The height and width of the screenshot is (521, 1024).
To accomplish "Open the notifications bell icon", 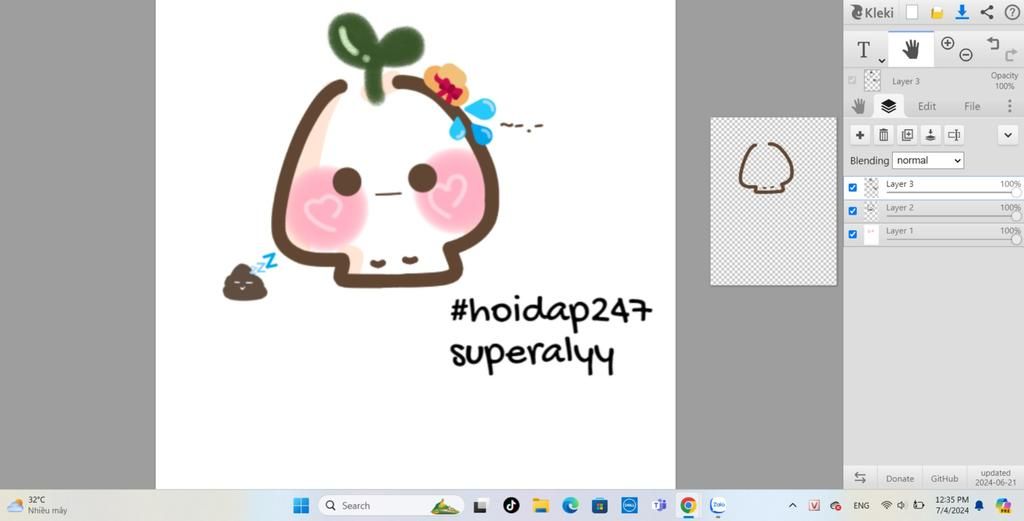I will [x=979, y=505].
